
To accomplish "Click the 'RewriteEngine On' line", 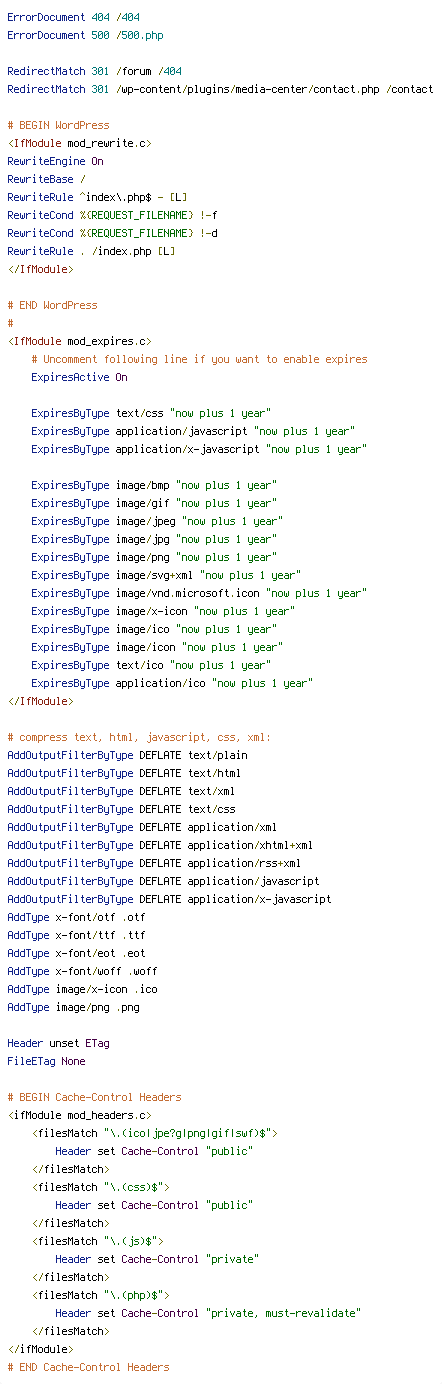I will tap(55, 161).
